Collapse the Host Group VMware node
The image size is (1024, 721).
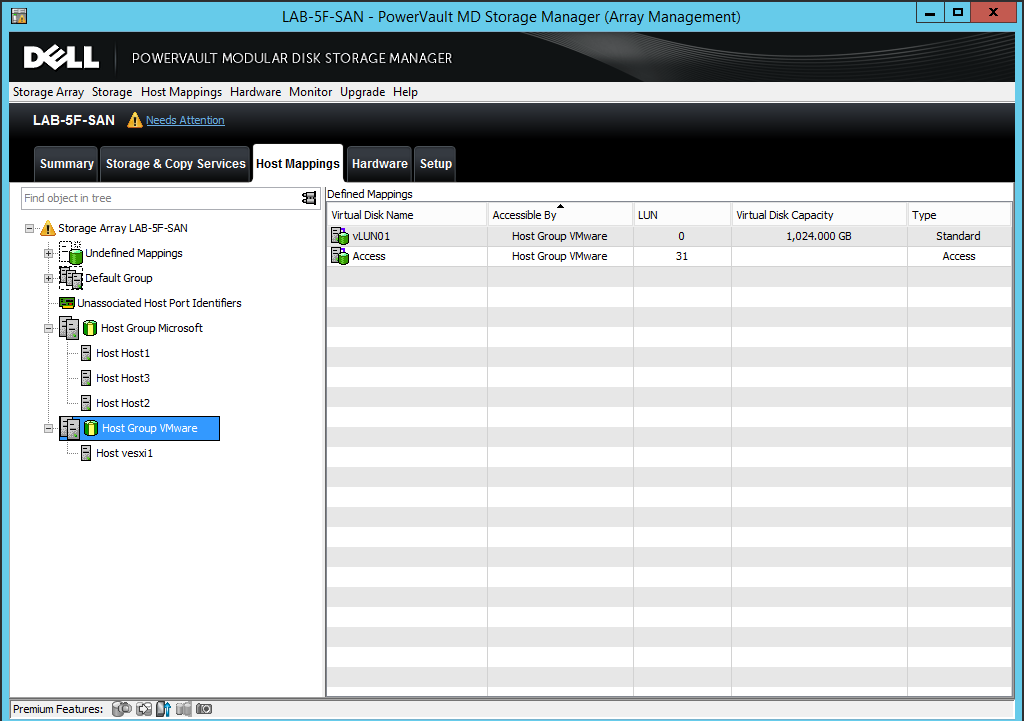[x=48, y=428]
